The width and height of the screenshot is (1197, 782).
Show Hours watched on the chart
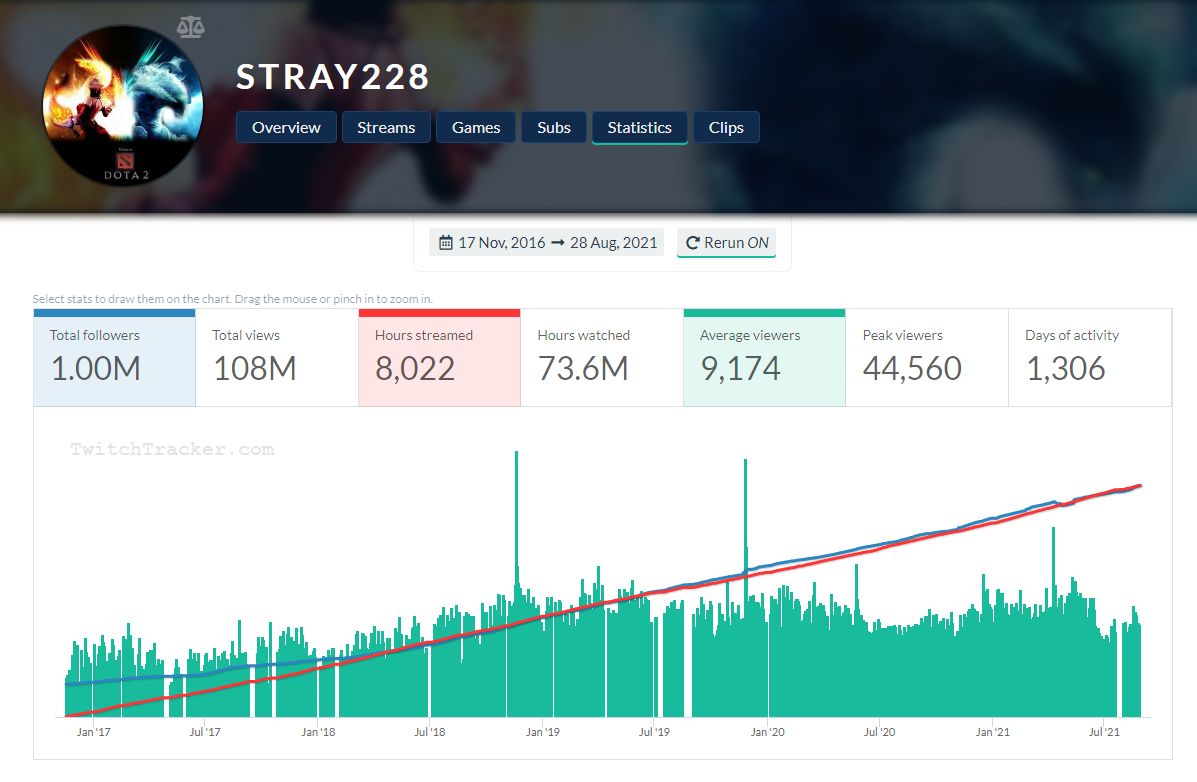(x=601, y=357)
